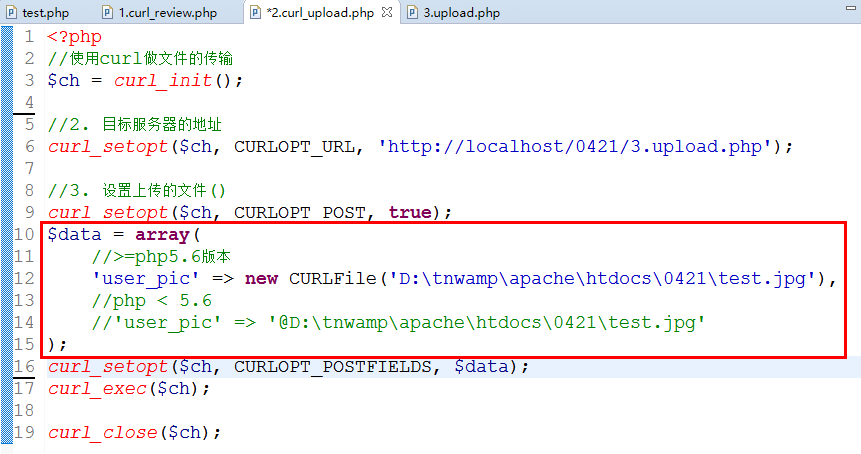Click the commented '@D:\tnwamp path string on line 14
861x454 pixels.
point(487,323)
